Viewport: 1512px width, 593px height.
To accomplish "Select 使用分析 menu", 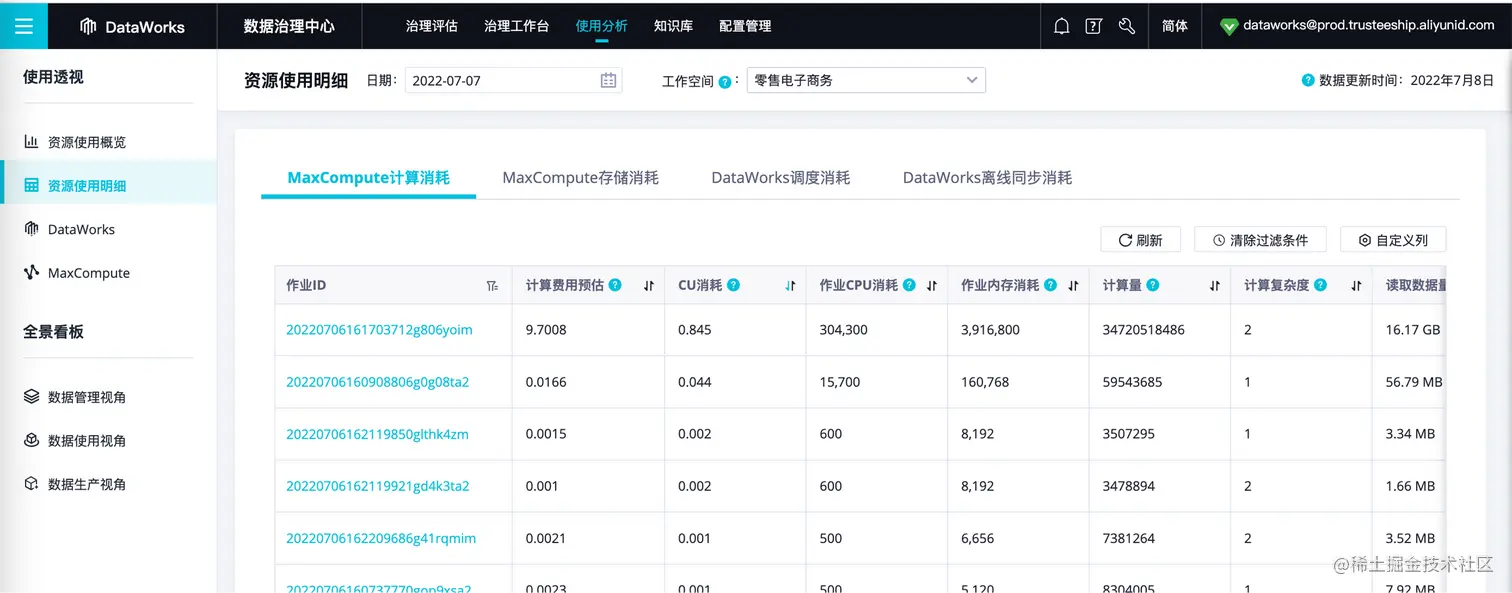I will tap(602, 26).
